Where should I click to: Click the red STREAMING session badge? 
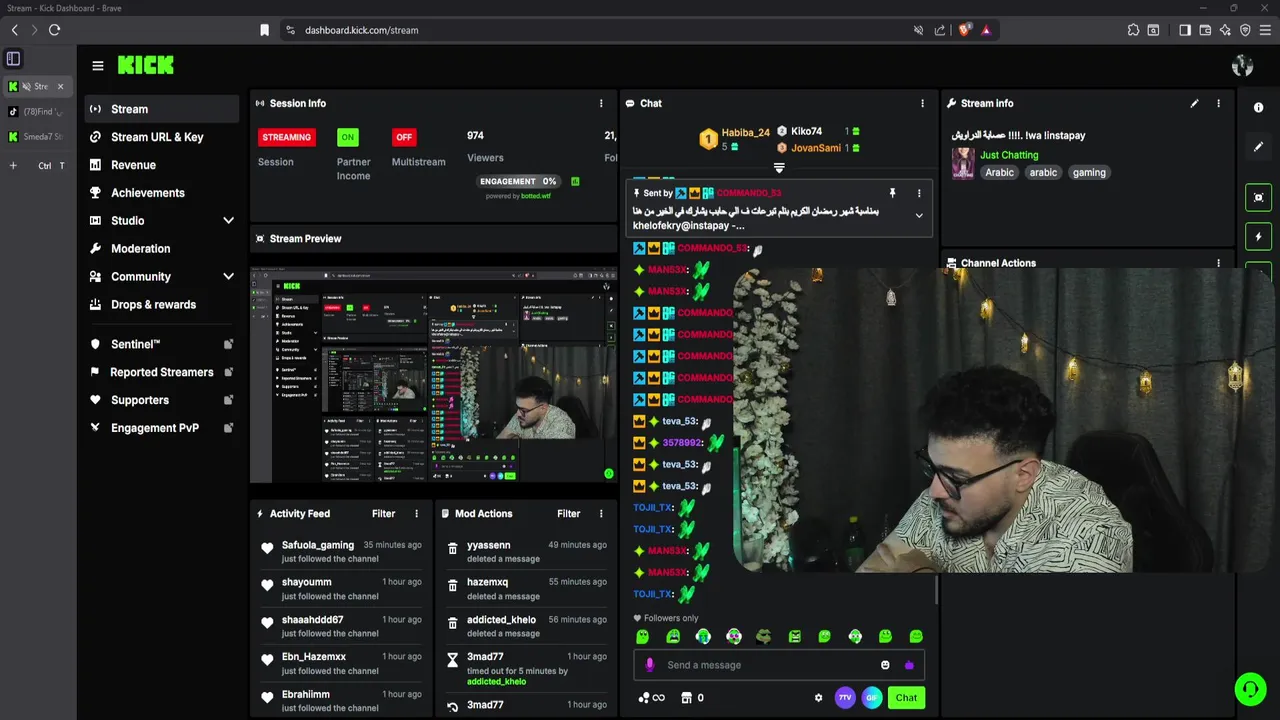coord(287,137)
